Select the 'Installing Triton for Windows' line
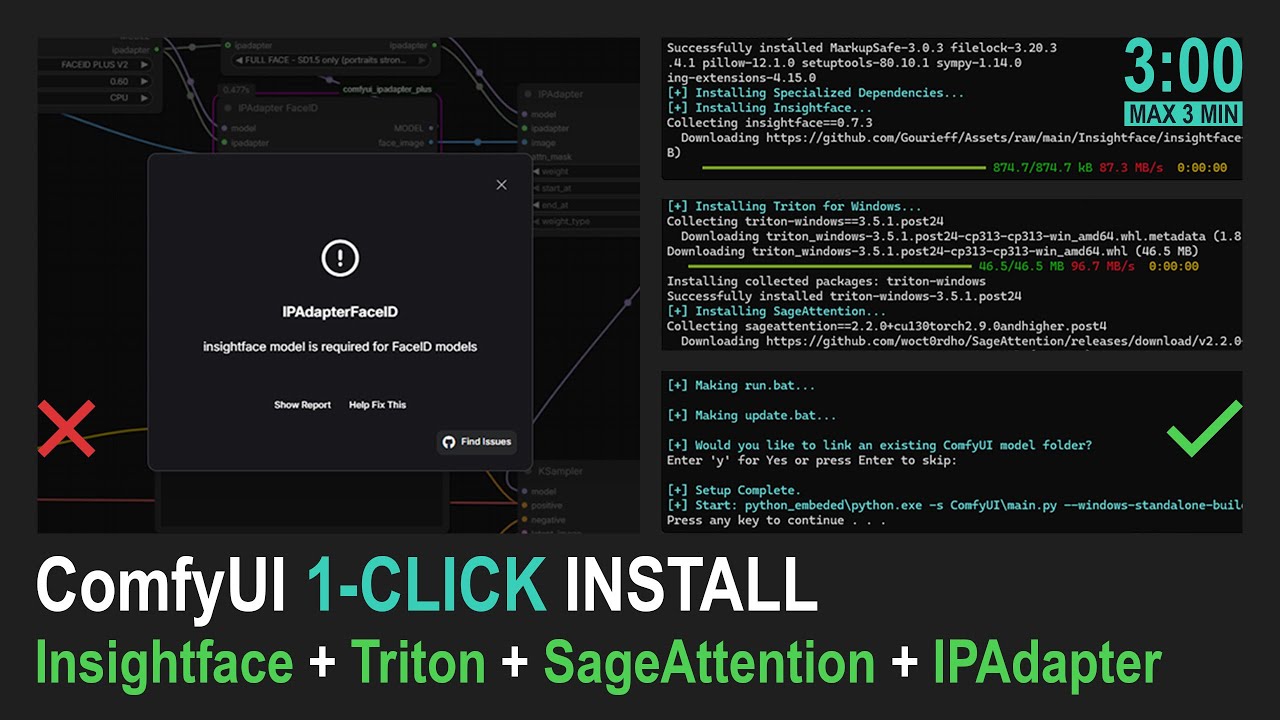1280x720 pixels. click(794, 207)
